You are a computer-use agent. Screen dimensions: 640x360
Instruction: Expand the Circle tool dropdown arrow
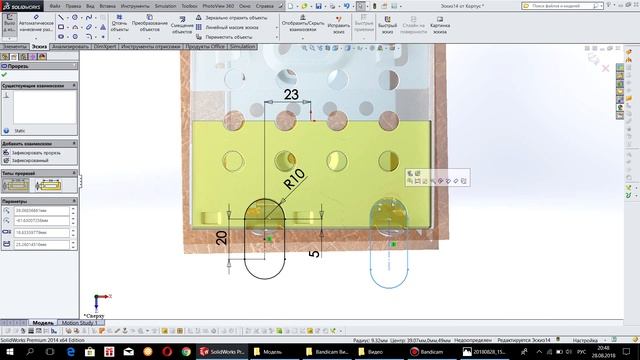coord(81,18)
